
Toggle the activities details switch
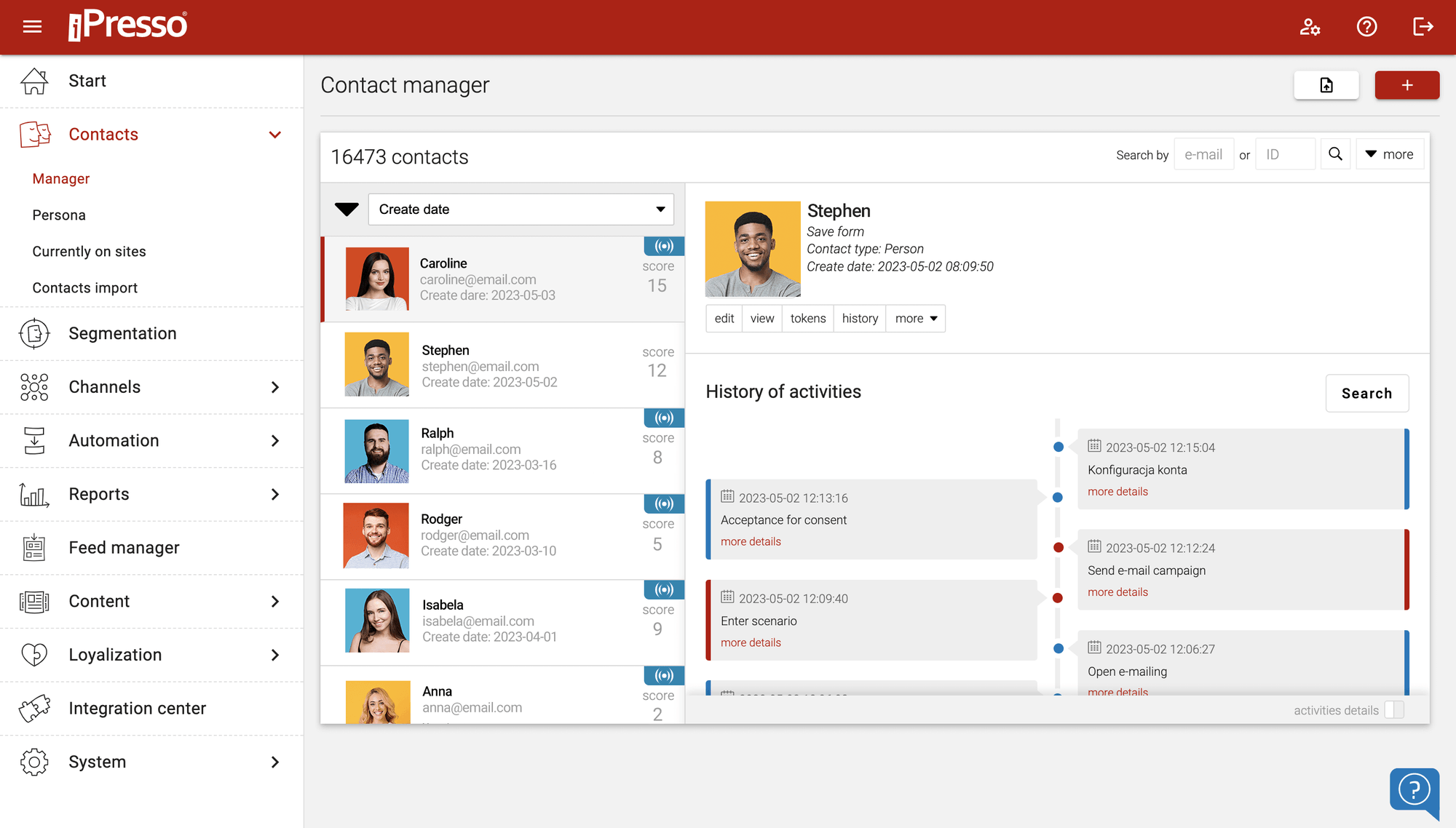point(1393,709)
